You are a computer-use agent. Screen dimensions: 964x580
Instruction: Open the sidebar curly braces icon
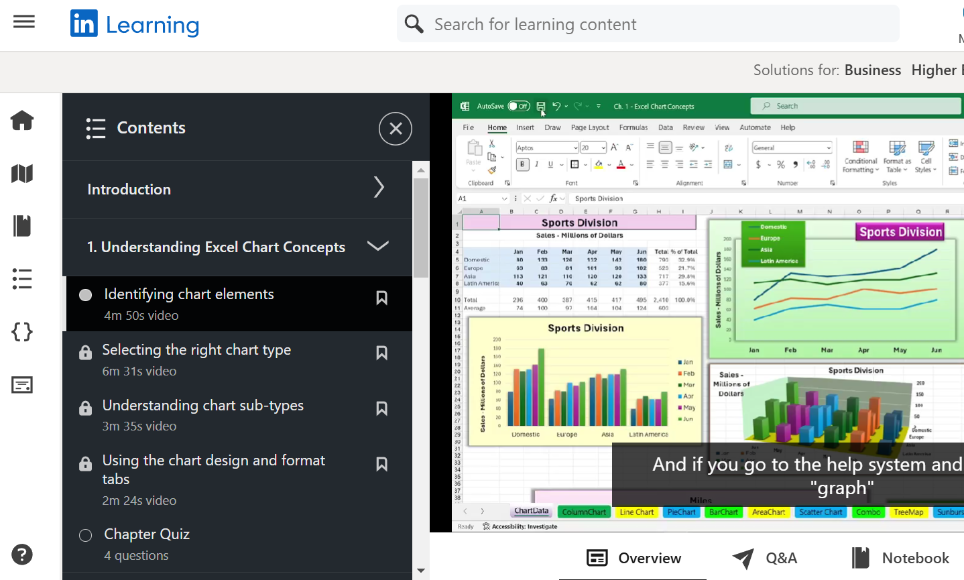pos(22,332)
